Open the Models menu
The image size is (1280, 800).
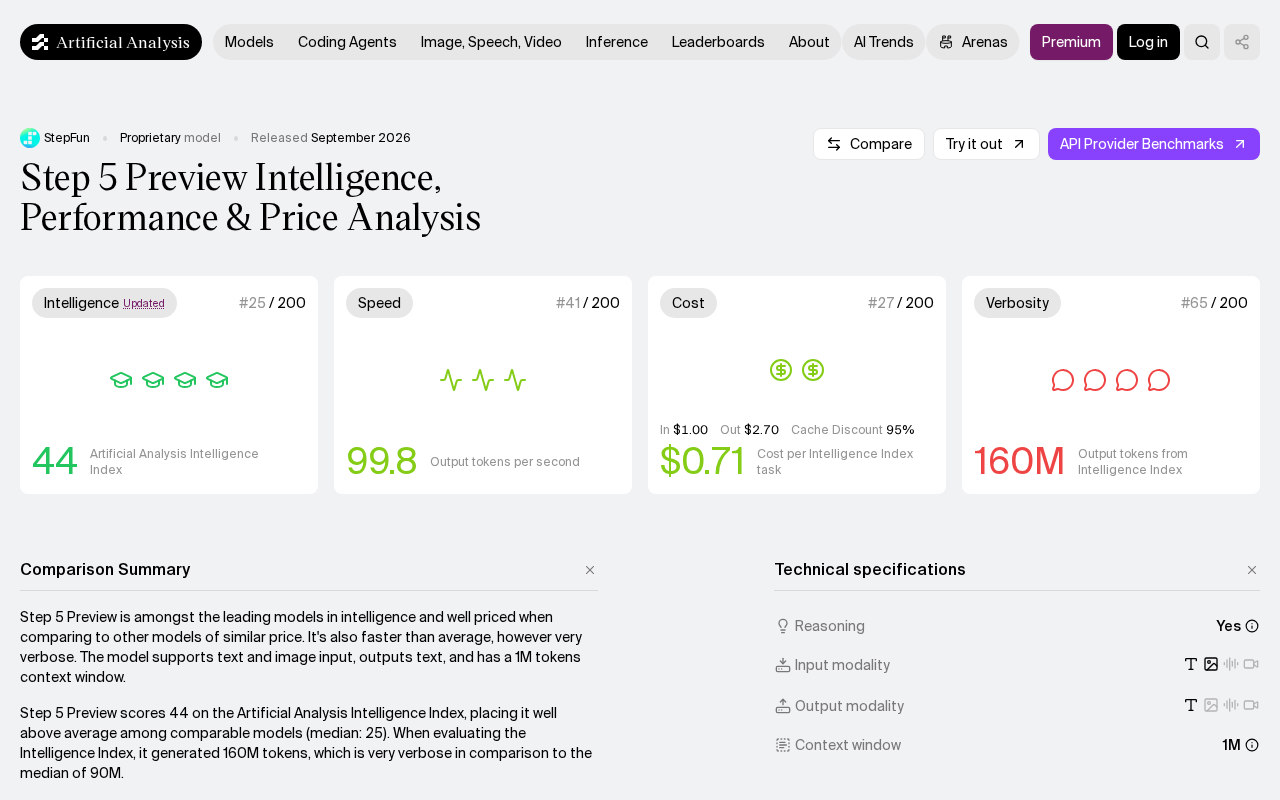(249, 42)
